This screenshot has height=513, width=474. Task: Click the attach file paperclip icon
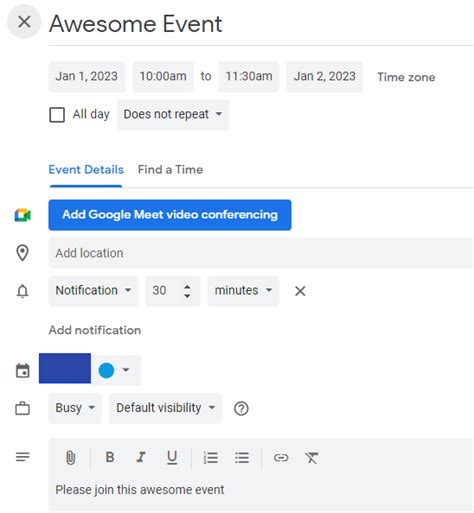[x=70, y=458]
